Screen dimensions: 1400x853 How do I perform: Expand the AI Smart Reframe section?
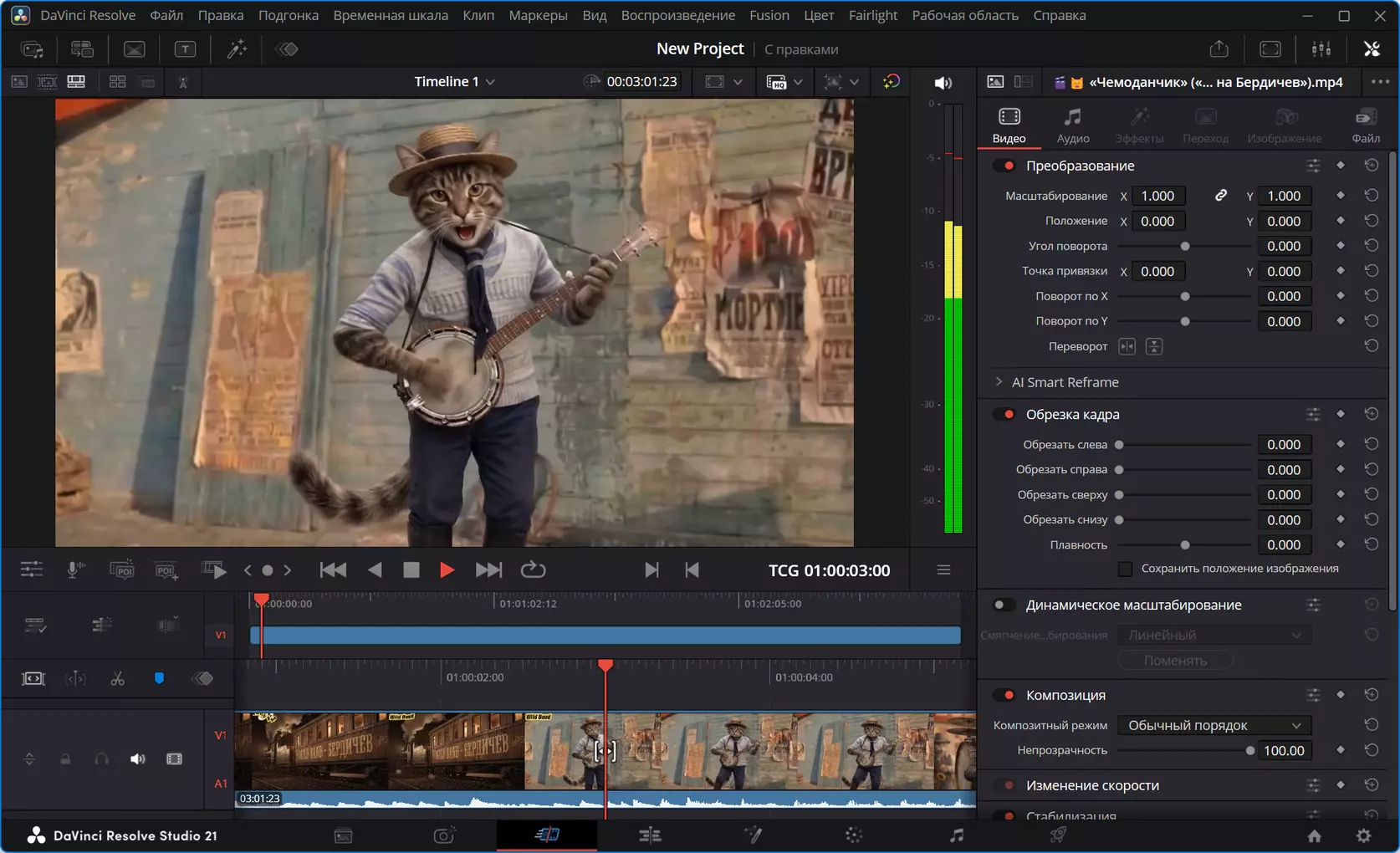click(999, 382)
